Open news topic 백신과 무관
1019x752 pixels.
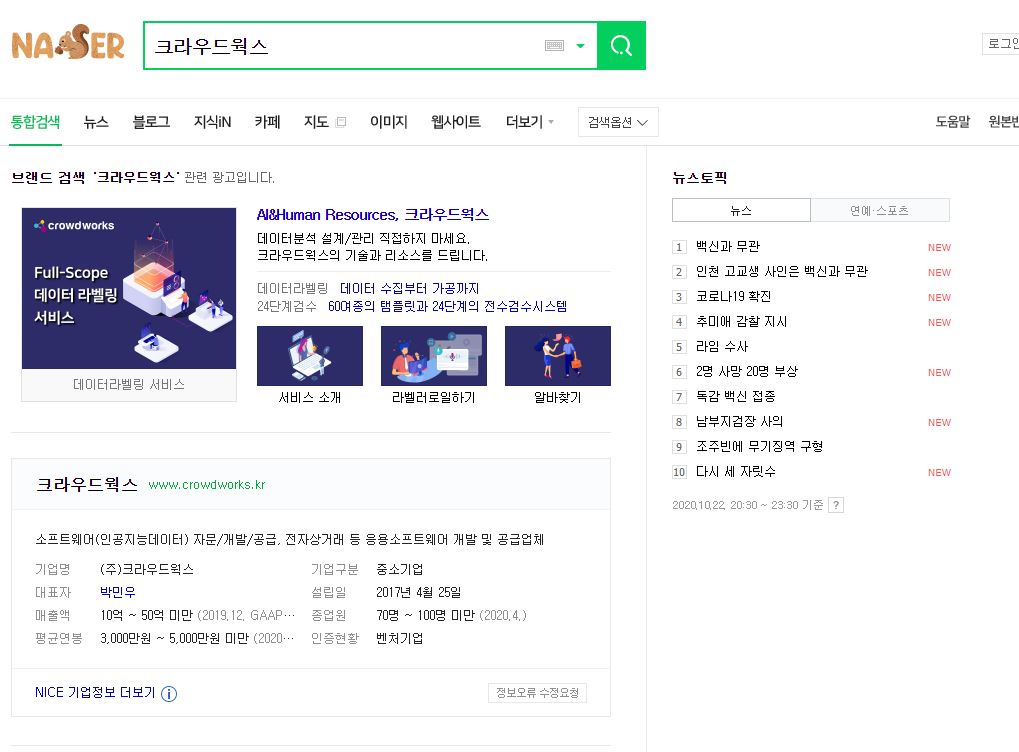pos(728,246)
